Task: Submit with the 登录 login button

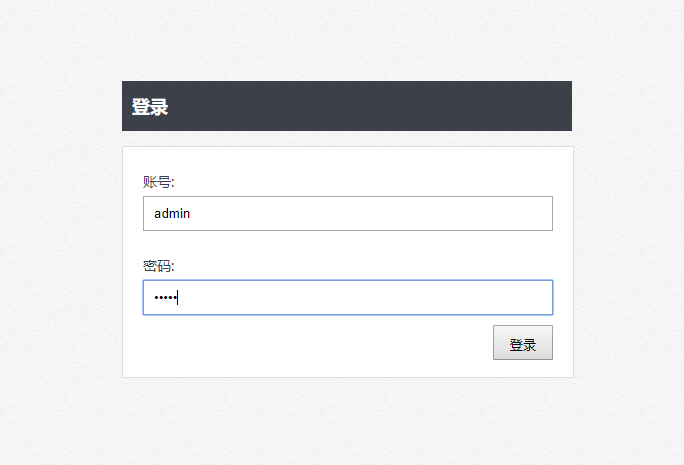Action: point(523,342)
